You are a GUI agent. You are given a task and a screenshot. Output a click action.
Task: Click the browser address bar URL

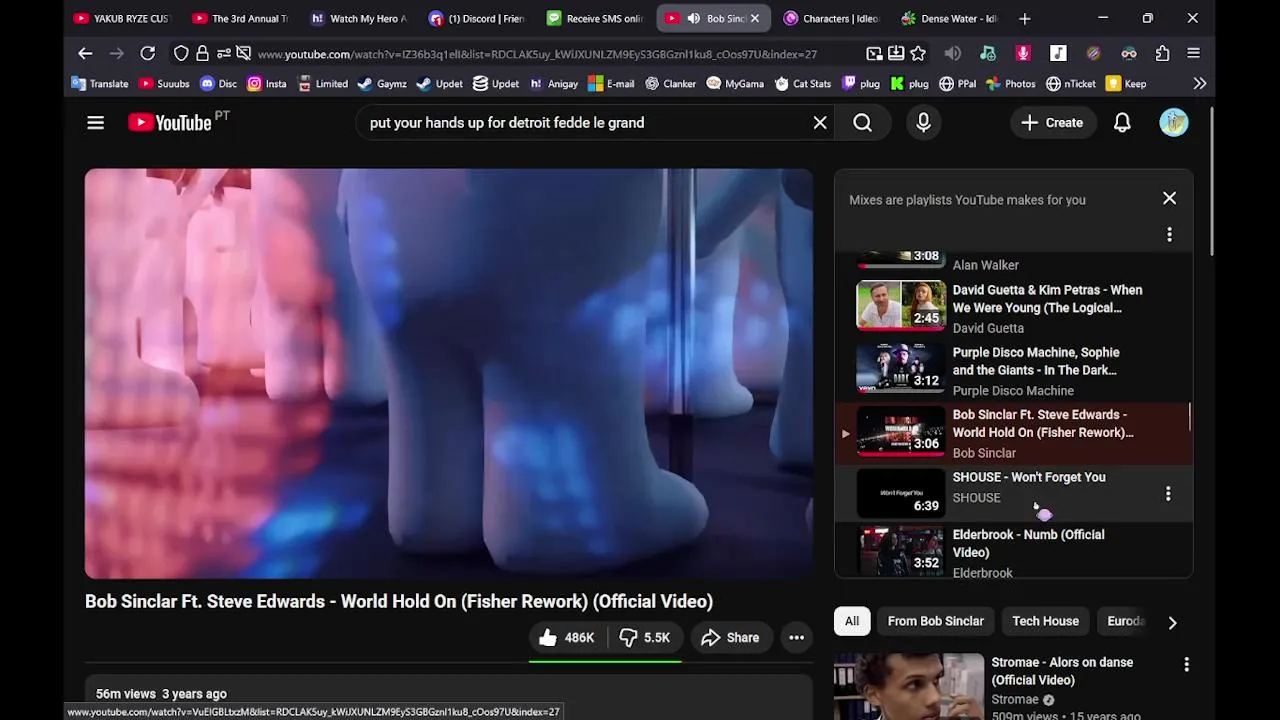(537, 54)
